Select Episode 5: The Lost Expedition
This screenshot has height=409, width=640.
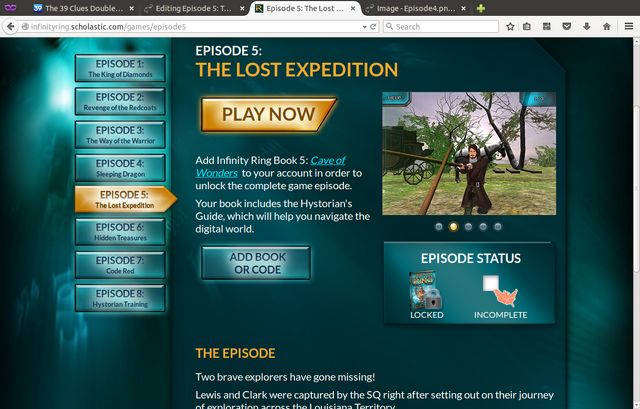pos(126,199)
